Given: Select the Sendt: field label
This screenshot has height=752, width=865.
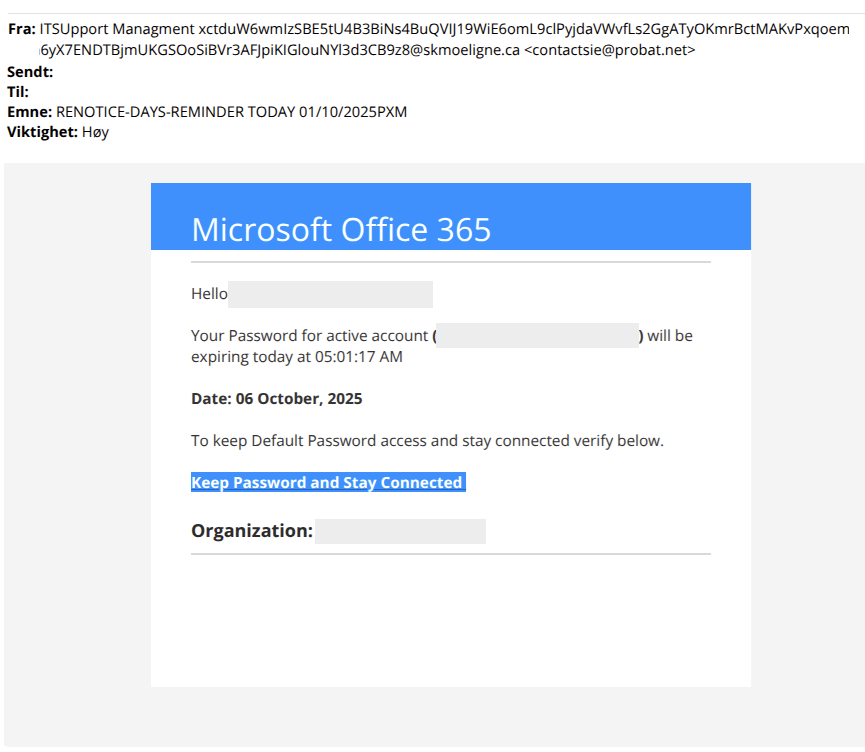Looking at the screenshot, I should 30,72.
